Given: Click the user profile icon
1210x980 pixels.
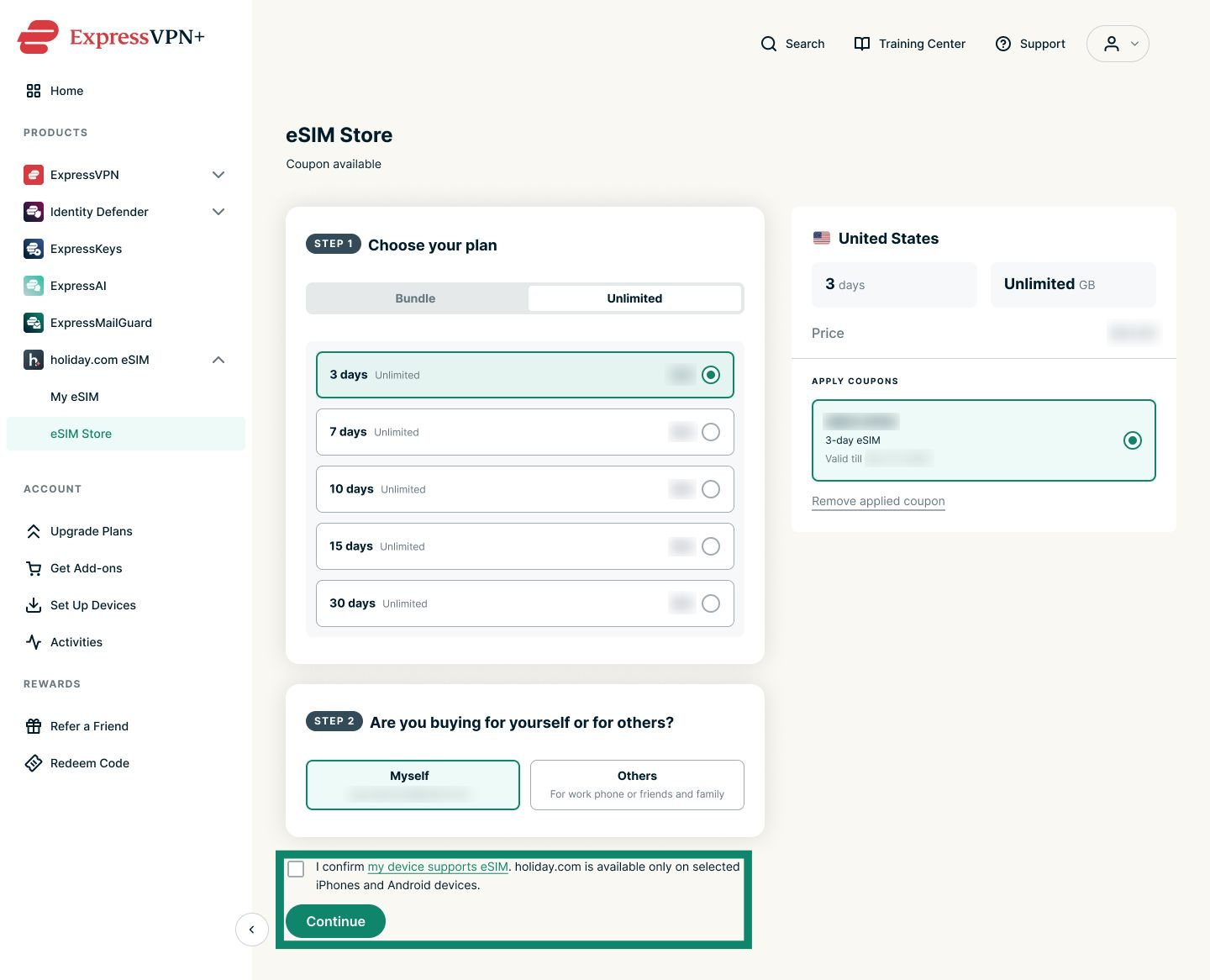Looking at the screenshot, I should tap(1112, 44).
